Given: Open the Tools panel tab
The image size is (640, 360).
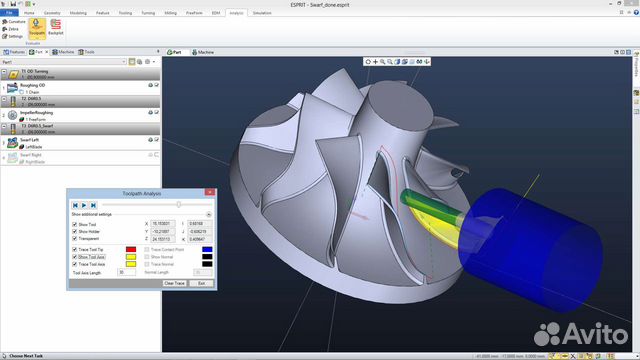Looking at the screenshot, I should (x=86, y=52).
